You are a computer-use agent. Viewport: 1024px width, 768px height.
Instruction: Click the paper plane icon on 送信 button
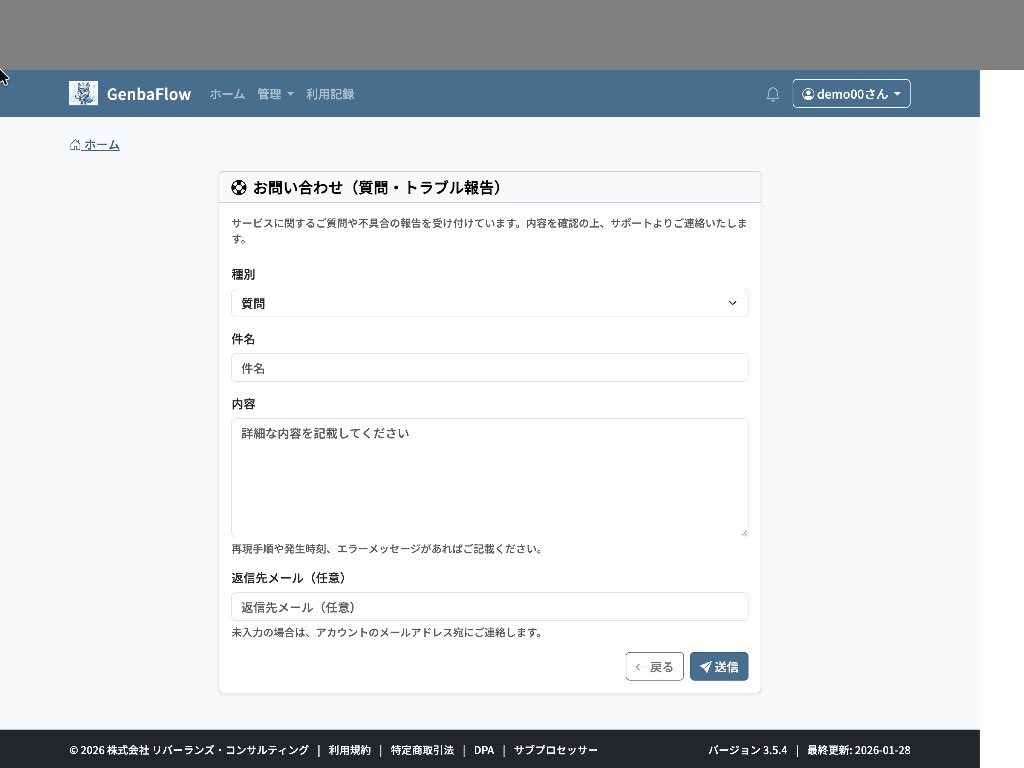coord(705,666)
